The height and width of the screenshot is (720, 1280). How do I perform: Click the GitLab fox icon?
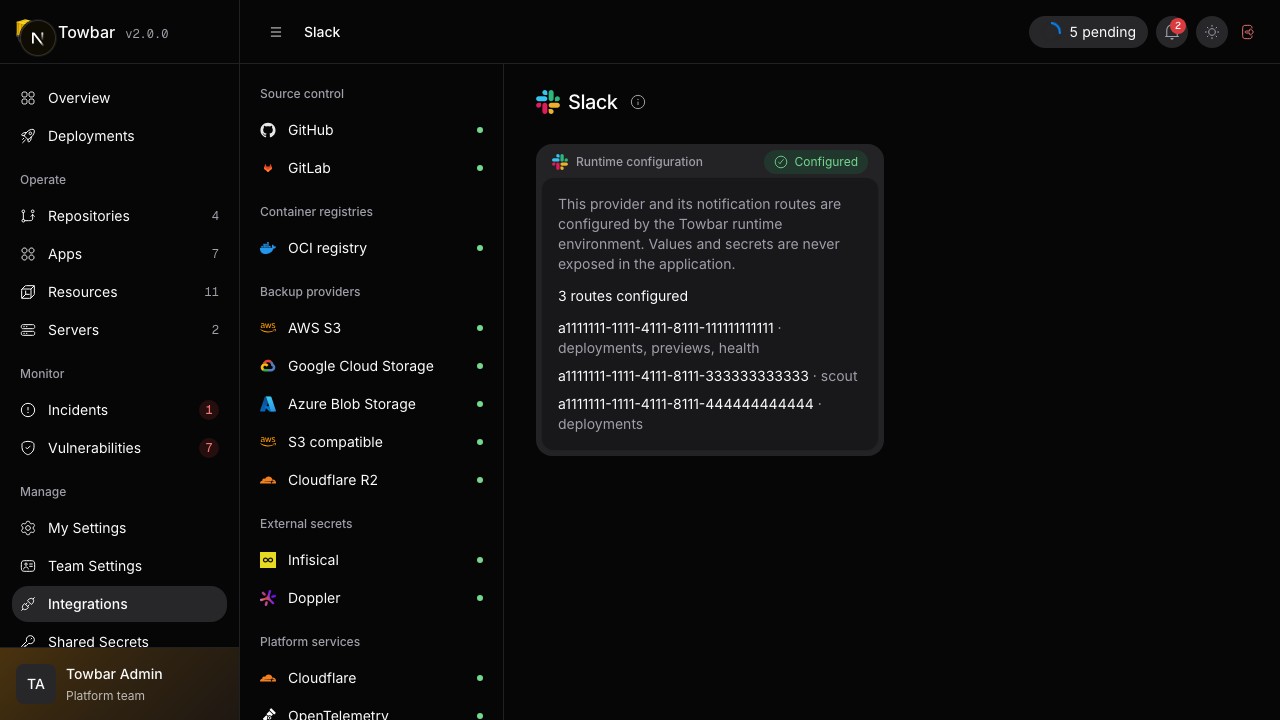click(x=268, y=168)
